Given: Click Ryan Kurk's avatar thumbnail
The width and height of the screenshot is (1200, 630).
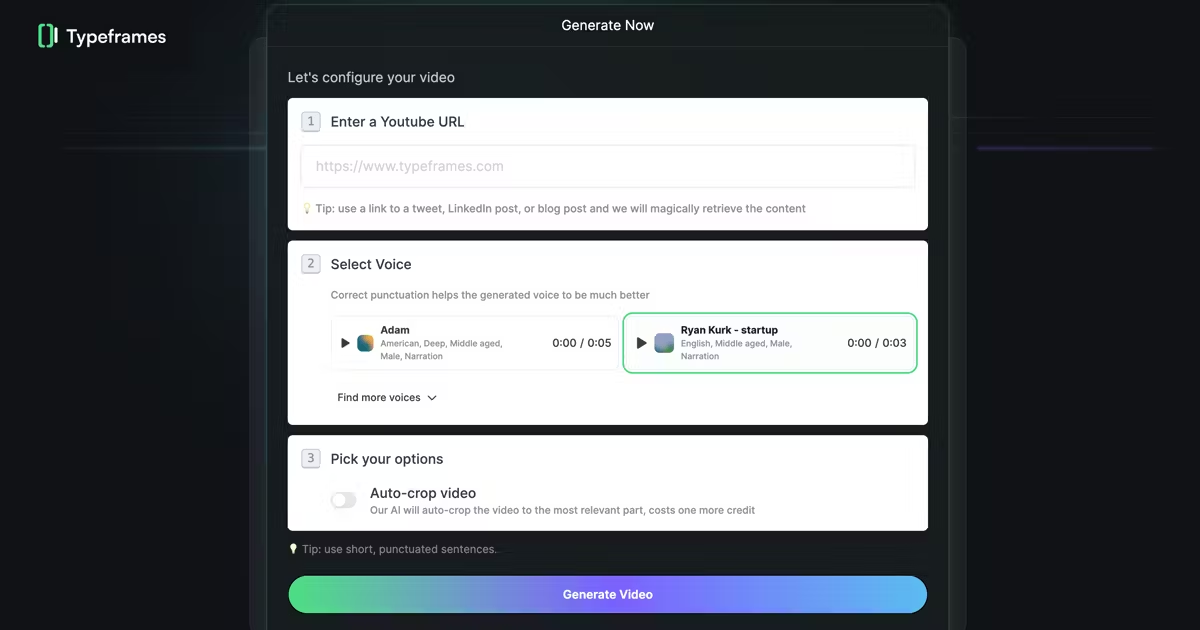Looking at the screenshot, I should (664, 343).
